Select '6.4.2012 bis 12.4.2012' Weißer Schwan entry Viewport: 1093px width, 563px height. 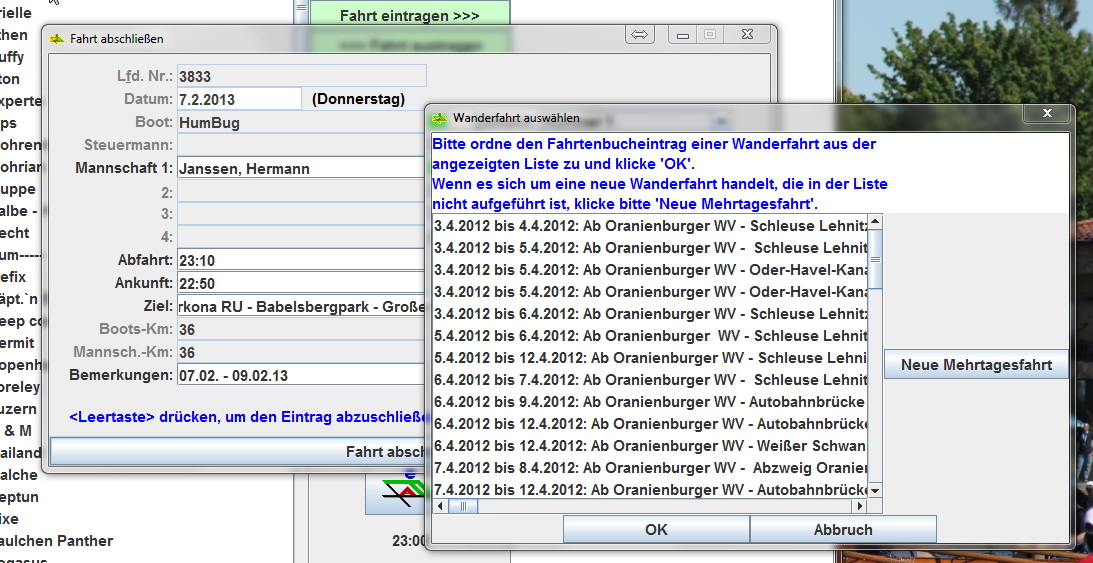650,445
